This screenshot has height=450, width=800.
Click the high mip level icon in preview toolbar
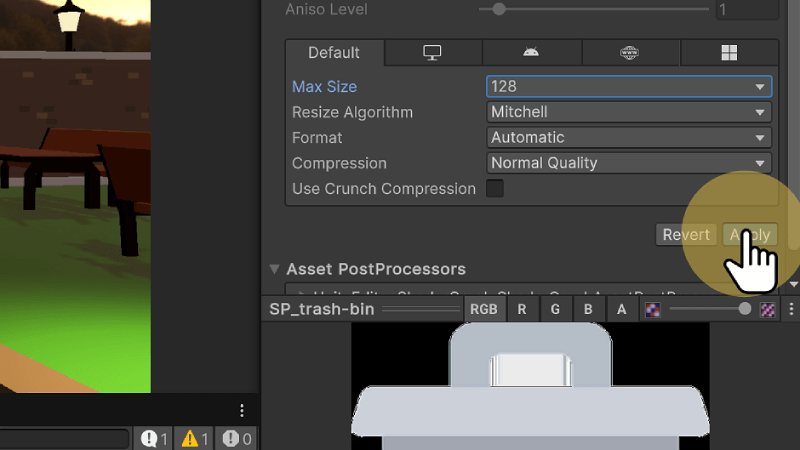(768, 310)
